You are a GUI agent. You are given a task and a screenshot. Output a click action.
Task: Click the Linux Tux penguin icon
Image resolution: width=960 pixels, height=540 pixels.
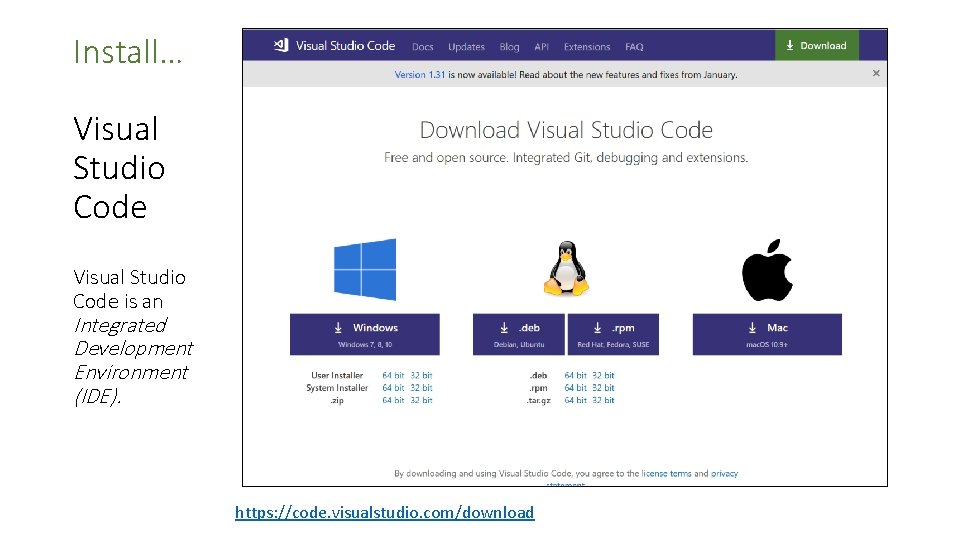(x=566, y=268)
